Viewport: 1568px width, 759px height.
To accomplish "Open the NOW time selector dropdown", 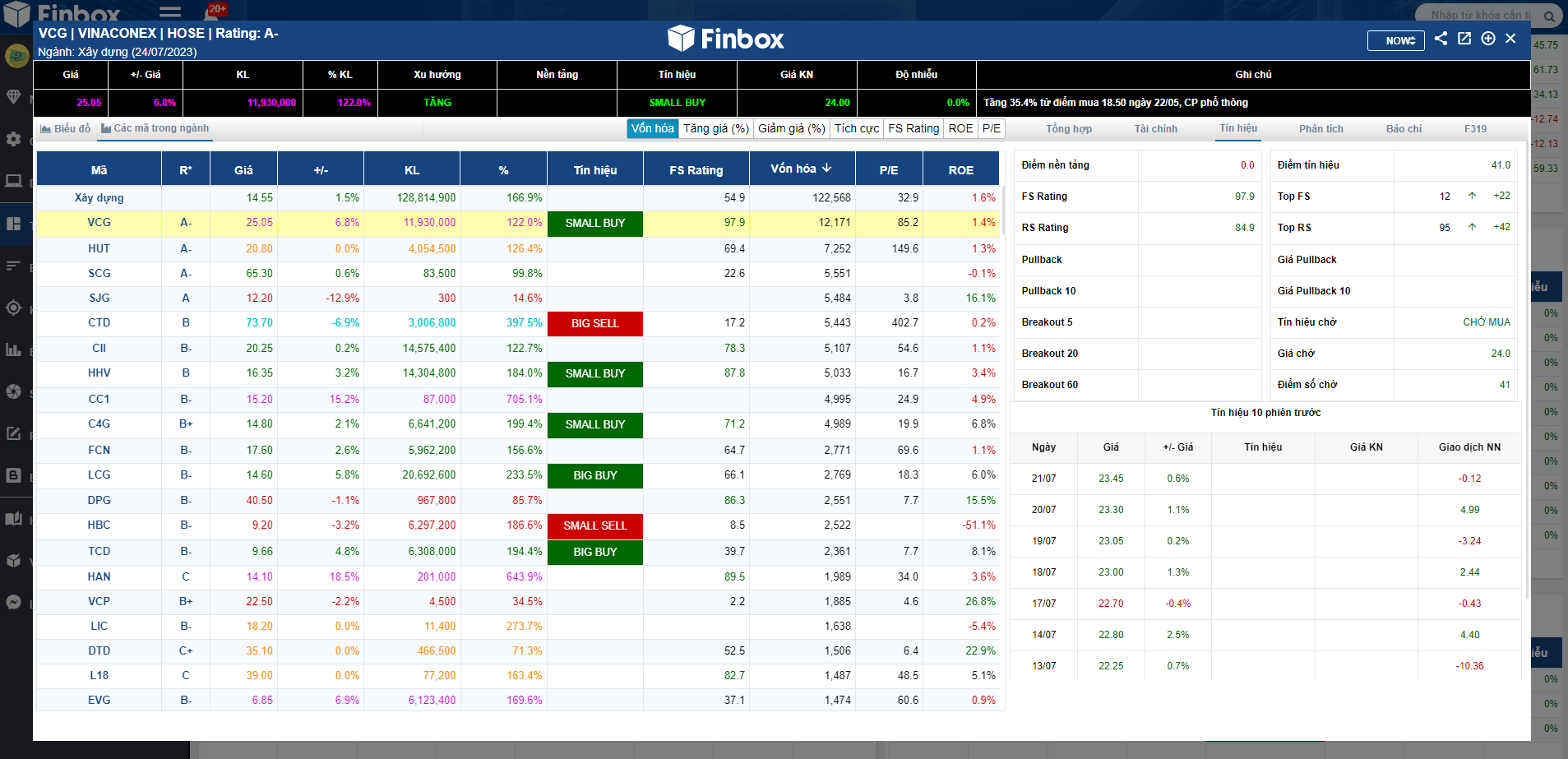I will [1396, 40].
